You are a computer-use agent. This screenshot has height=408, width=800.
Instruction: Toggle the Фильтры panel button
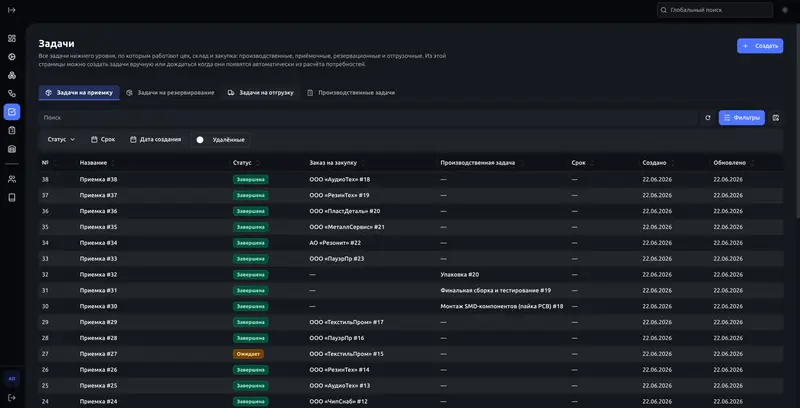pos(741,118)
